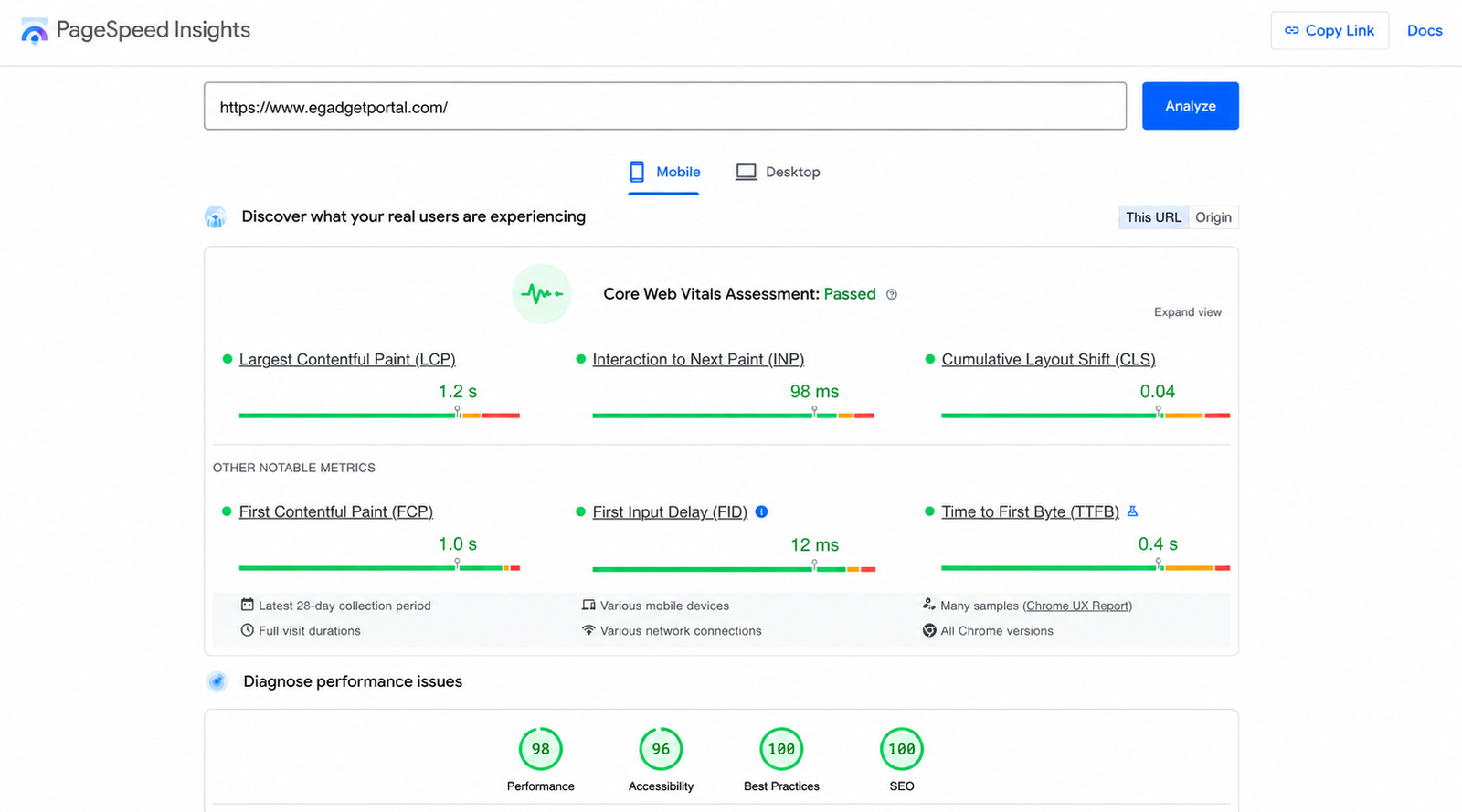The height and width of the screenshot is (812, 1462).
Task: Click the Analyze button
Action: tap(1190, 106)
